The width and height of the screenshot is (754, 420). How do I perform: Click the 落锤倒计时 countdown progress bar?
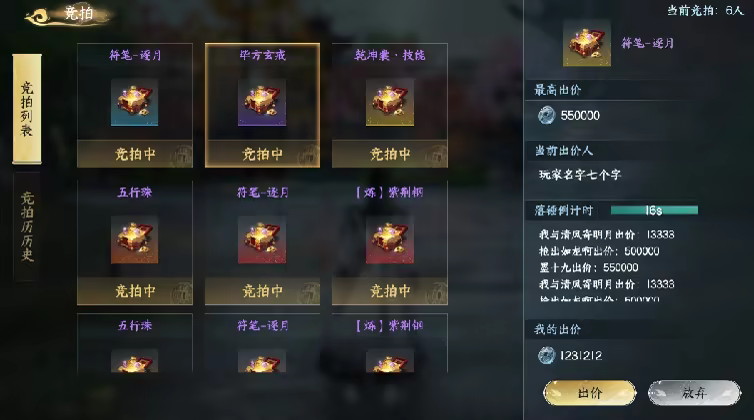point(654,210)
